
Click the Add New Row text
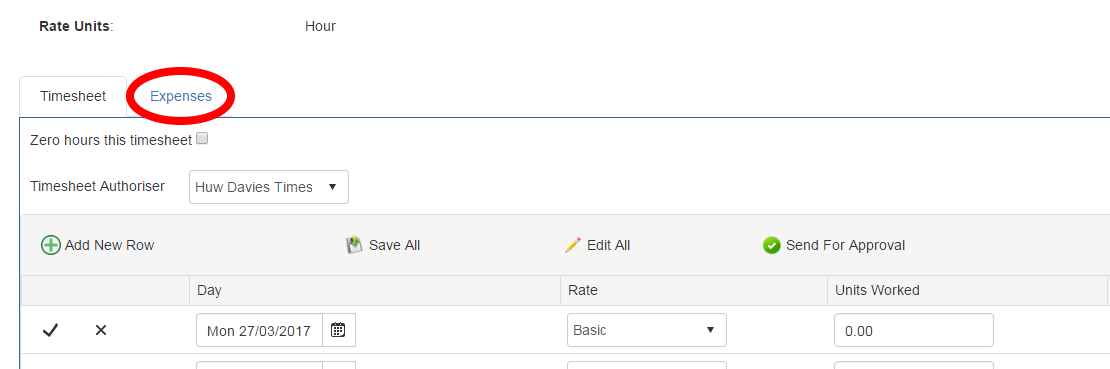pyautogui.click(x=110, y=245)
